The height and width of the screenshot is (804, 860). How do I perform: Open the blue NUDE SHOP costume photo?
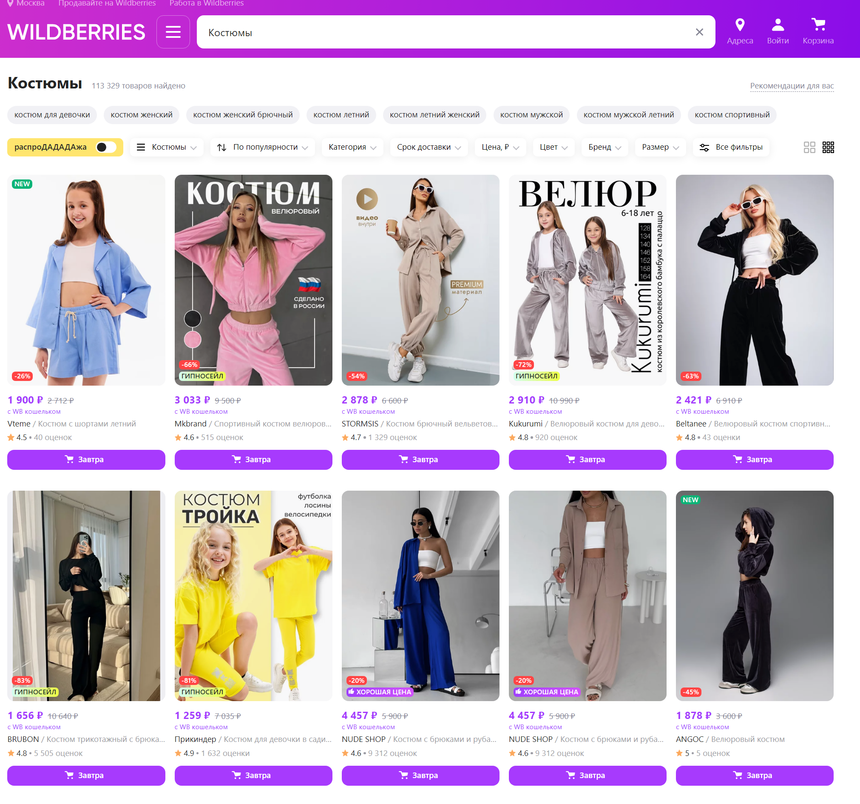tap(421, 596)
